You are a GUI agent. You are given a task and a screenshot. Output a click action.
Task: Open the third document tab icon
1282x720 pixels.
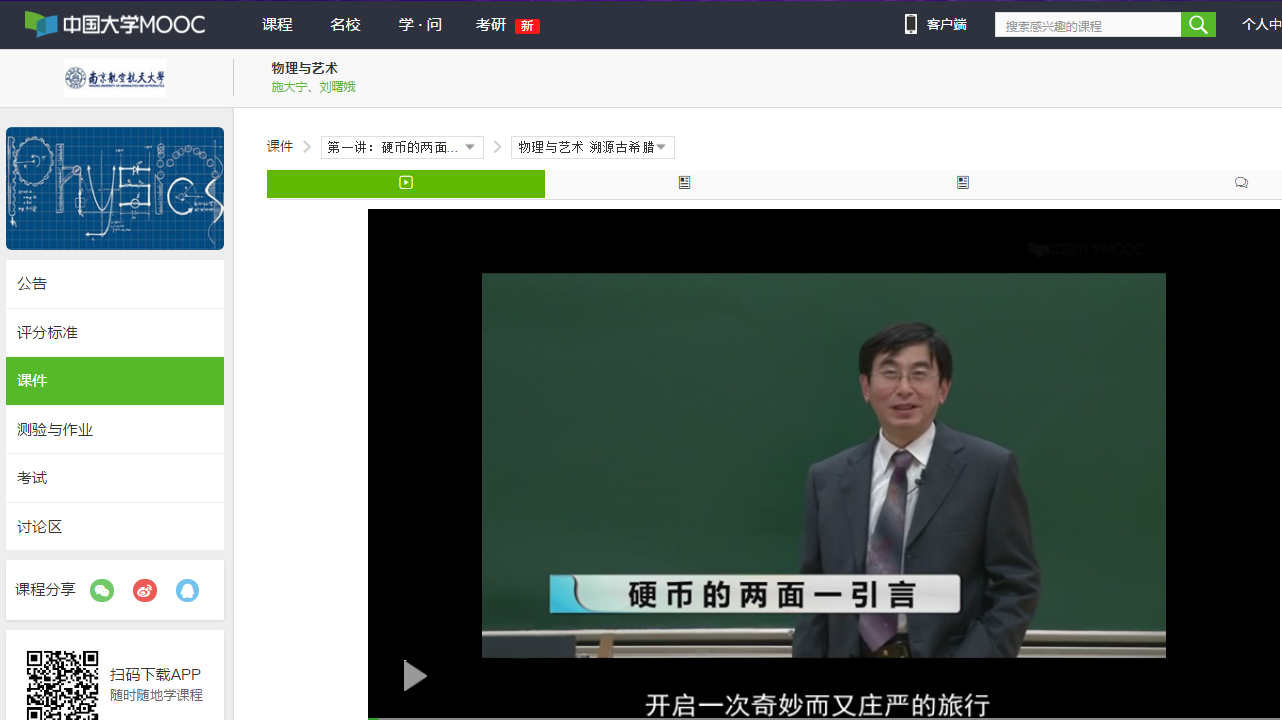[962, 183]
